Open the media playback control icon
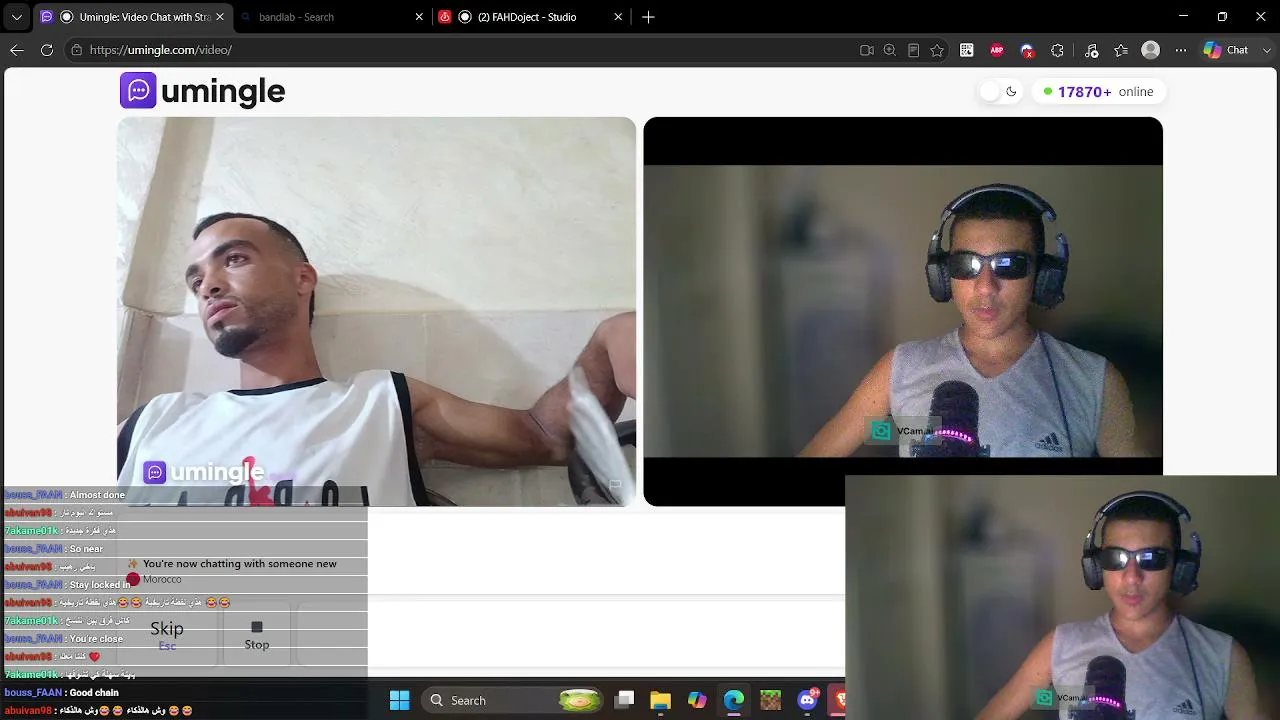Viewport: 1280px width, 720px height. pyautogui.click(x=1091, y=50)
